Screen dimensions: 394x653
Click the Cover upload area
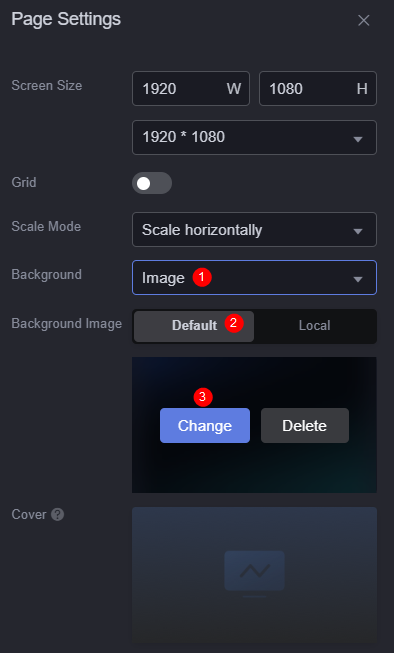(254, 576)
